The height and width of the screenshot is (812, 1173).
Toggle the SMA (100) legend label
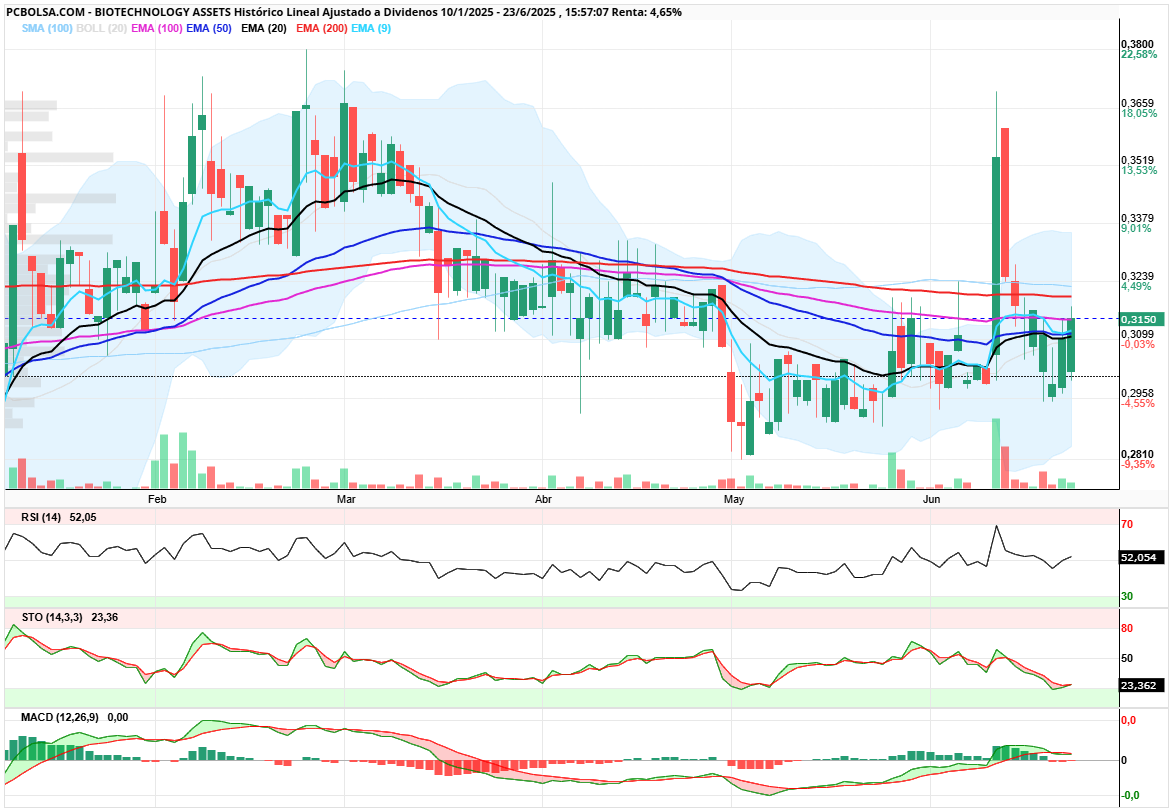tap(46, 28)
